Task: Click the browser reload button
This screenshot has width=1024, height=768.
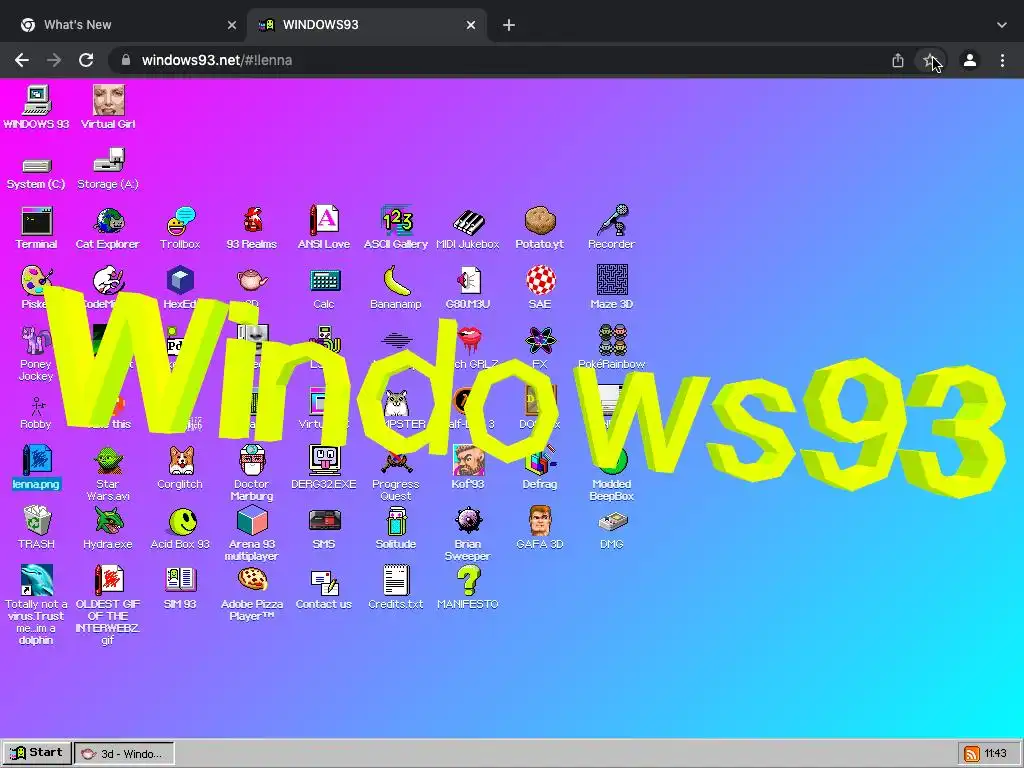Action: click(x=86, y=60)
